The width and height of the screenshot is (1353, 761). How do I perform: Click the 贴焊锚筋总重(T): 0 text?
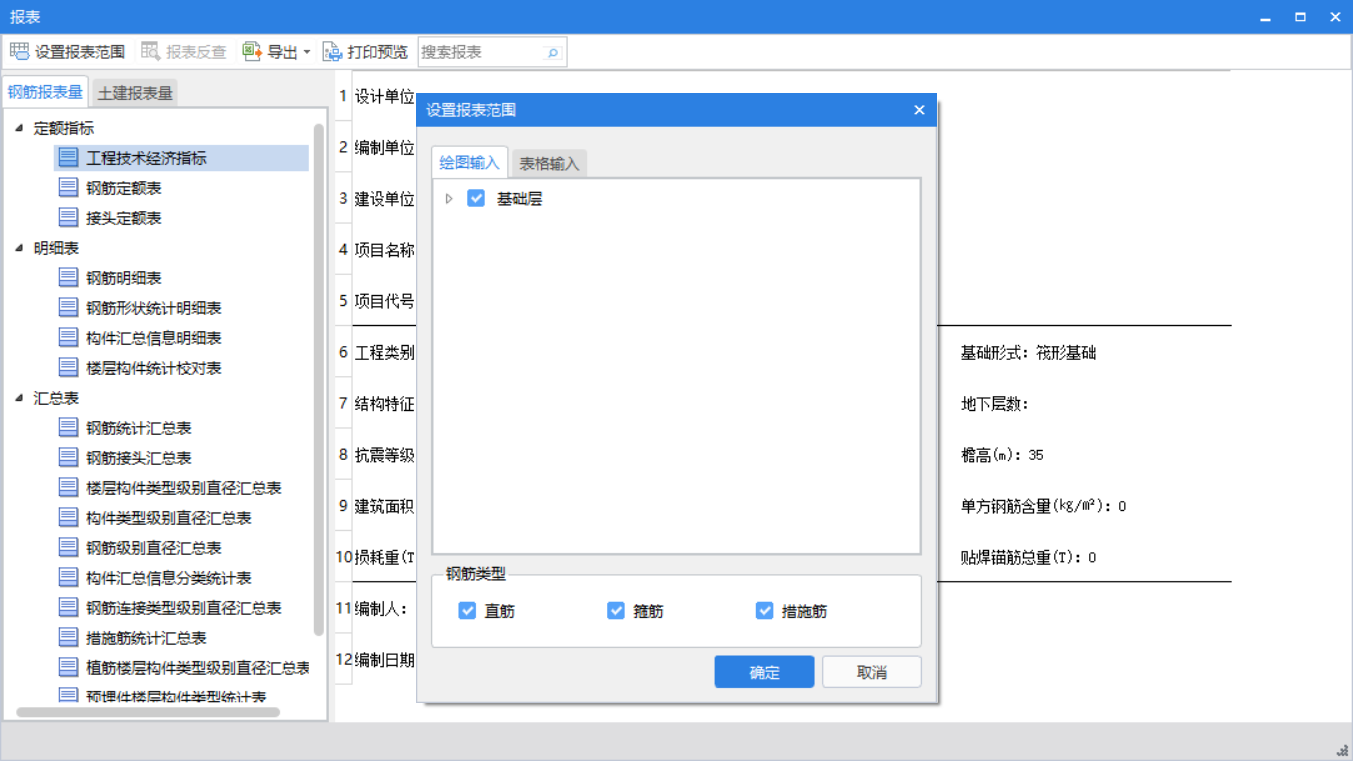(1028, 557)
